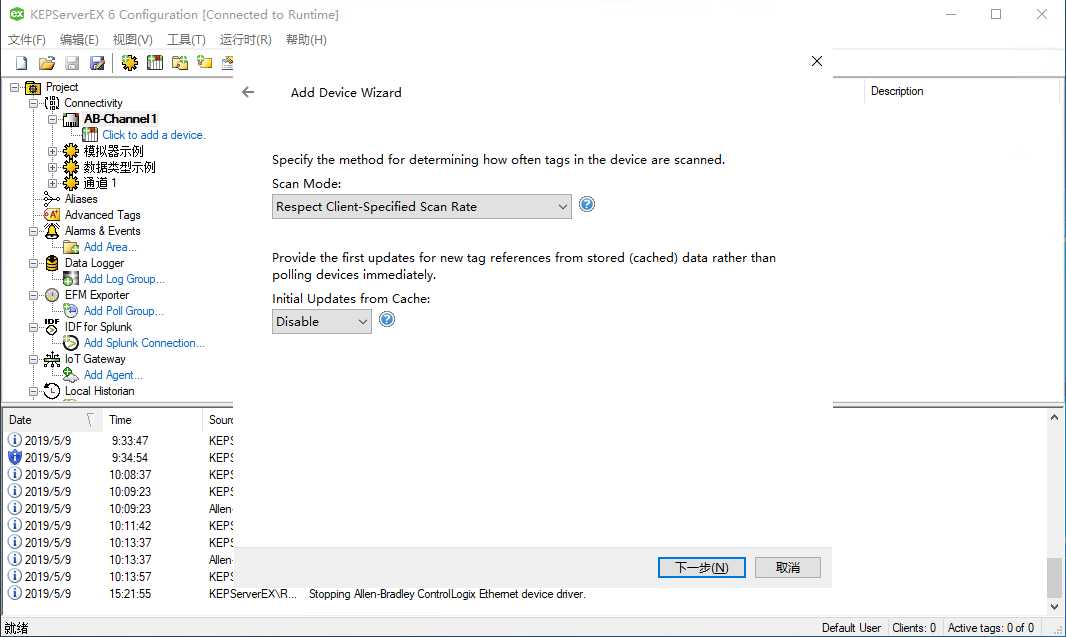Click the Data Logger database icon
1066x637 pixels.
click(52, 263)
